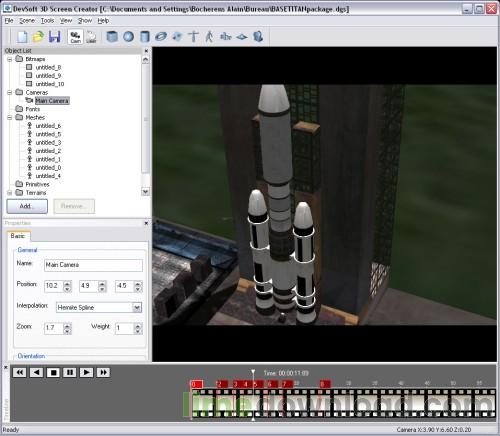Add a torus primitive from the toolbar

[161, 36]
